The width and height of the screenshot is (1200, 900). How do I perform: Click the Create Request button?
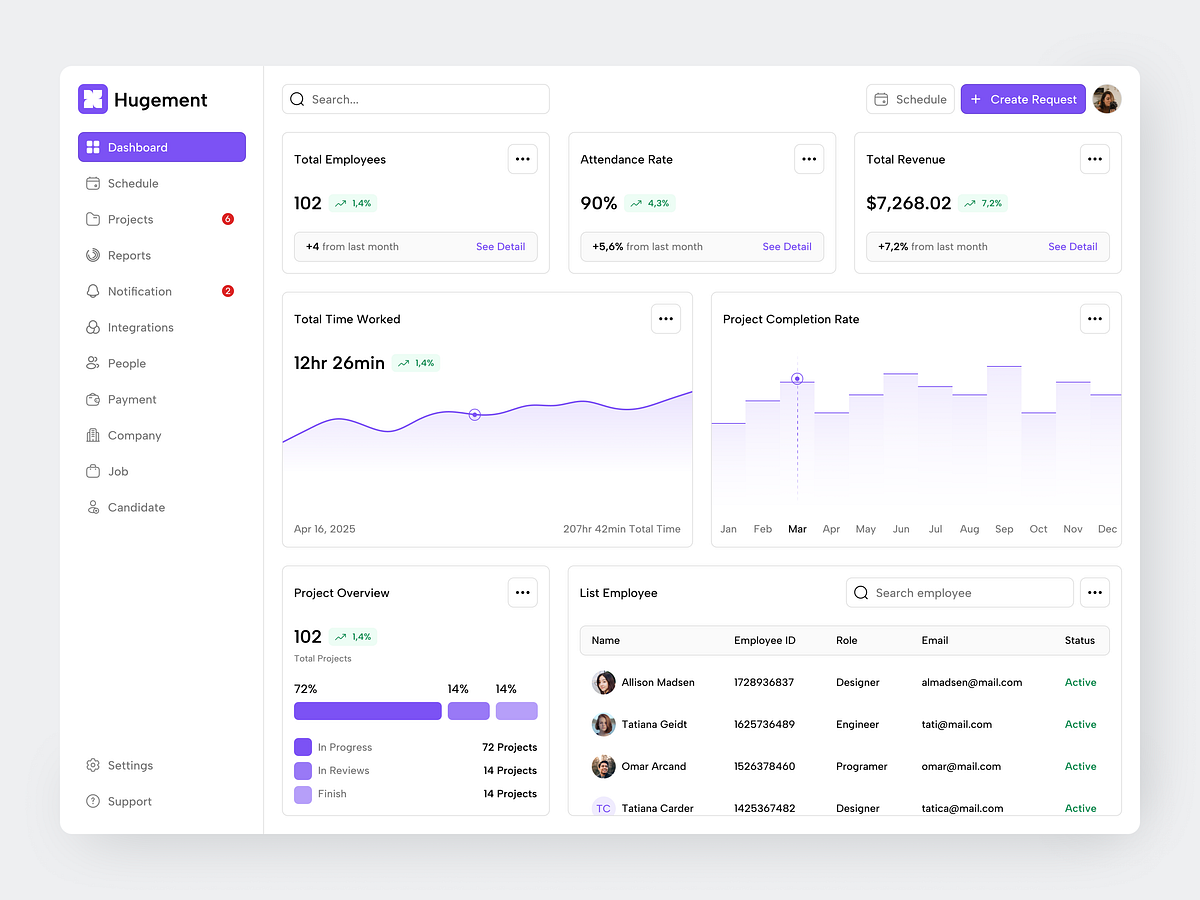click(x=1022, y=99)
